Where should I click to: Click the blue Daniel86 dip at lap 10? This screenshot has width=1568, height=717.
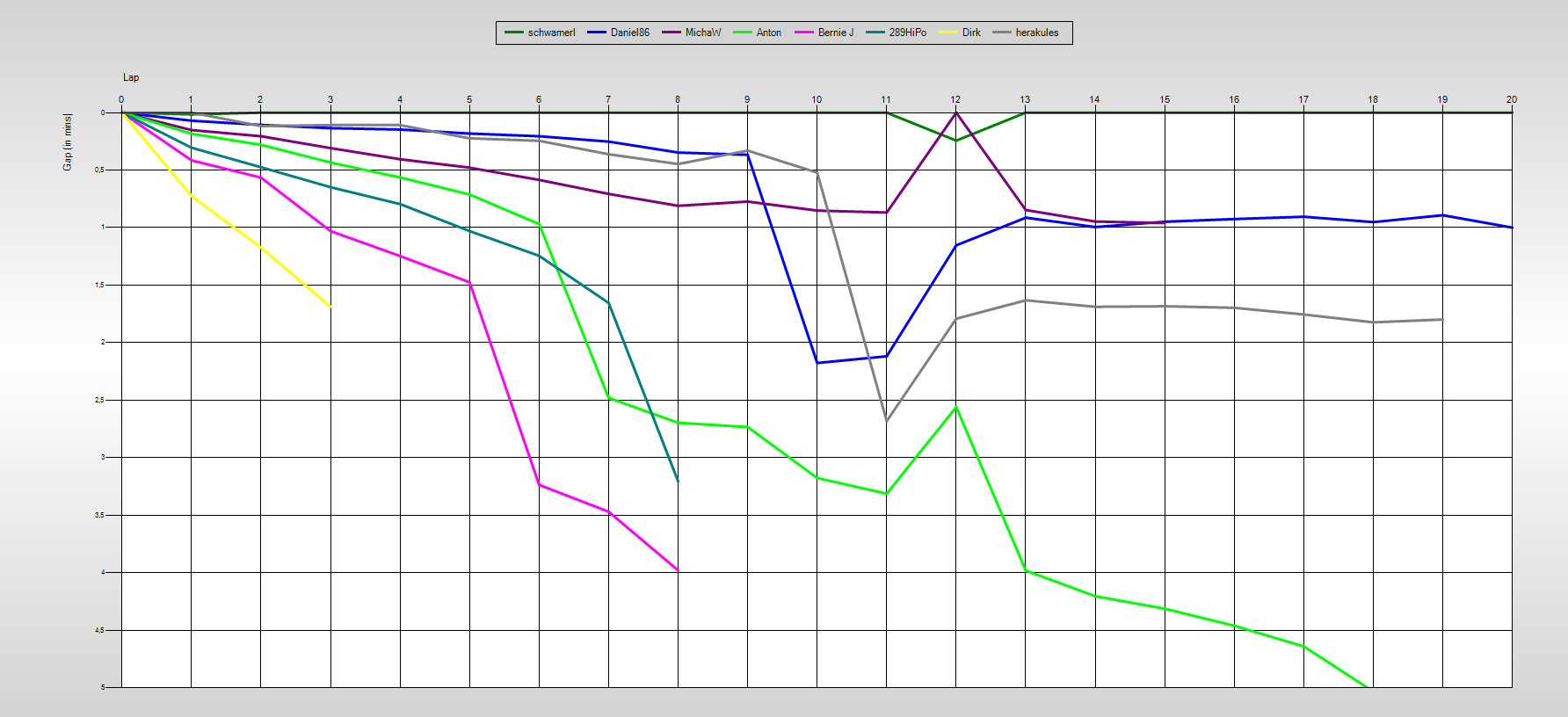pyautogui.click(x=817, y=363)
